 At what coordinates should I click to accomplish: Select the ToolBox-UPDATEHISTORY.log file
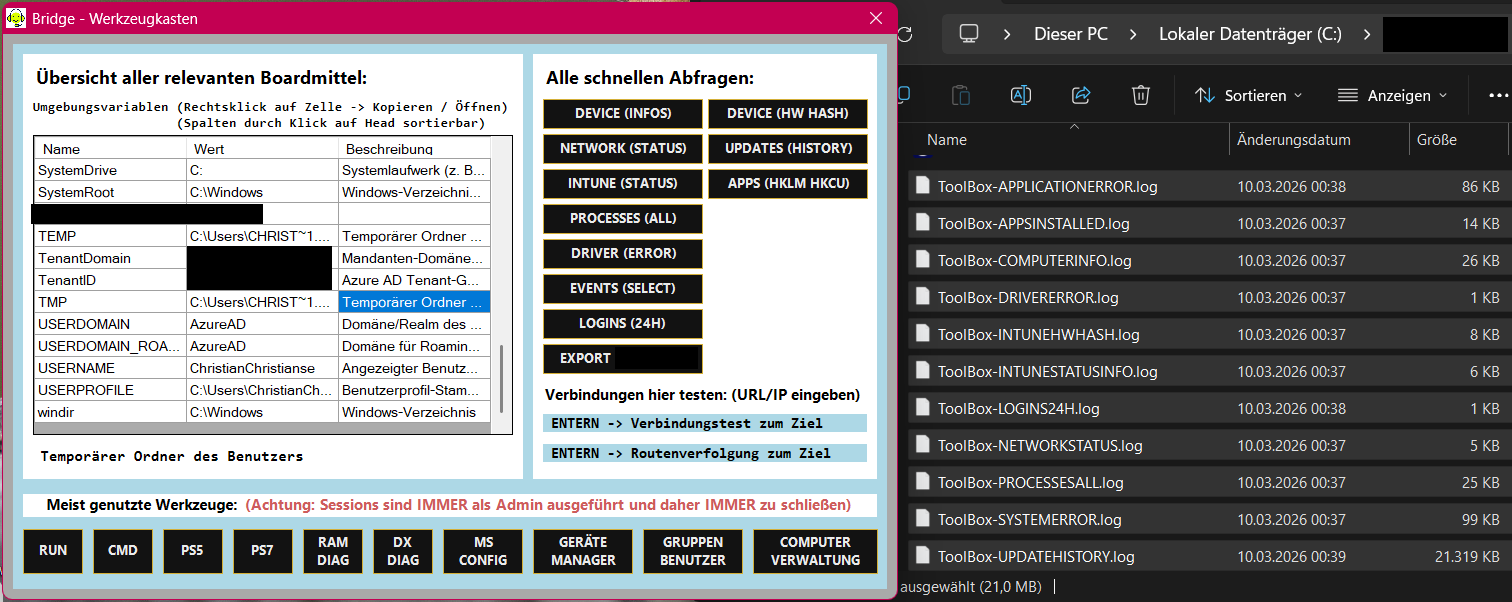pos(1037,558)
